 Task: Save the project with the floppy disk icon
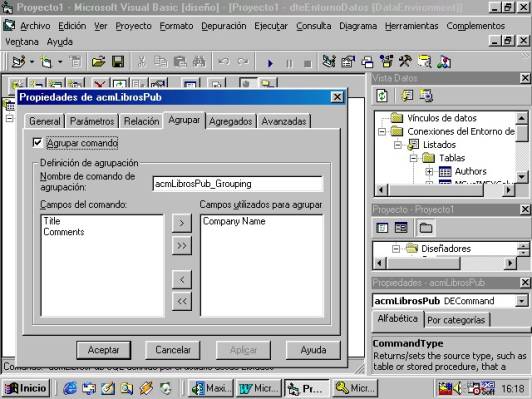pos(118,62)
